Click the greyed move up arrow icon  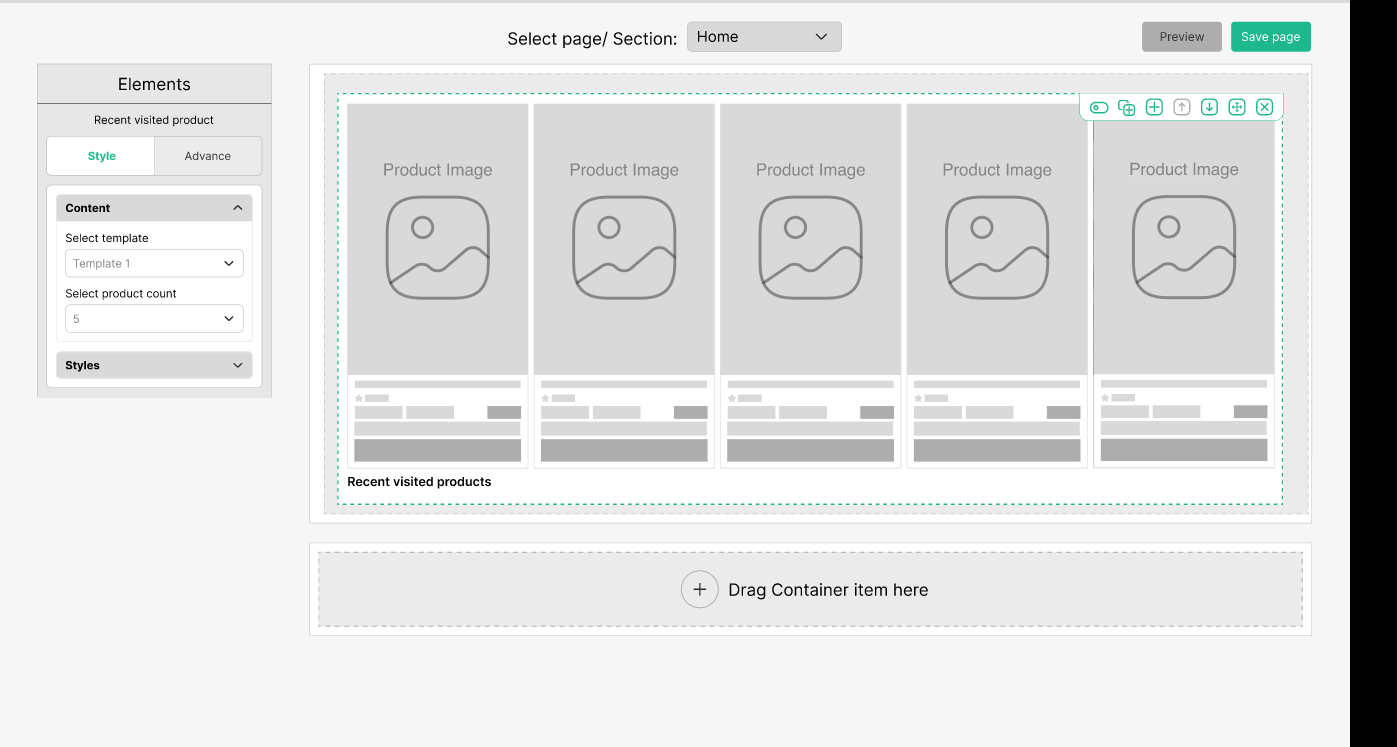(1182, 107)
